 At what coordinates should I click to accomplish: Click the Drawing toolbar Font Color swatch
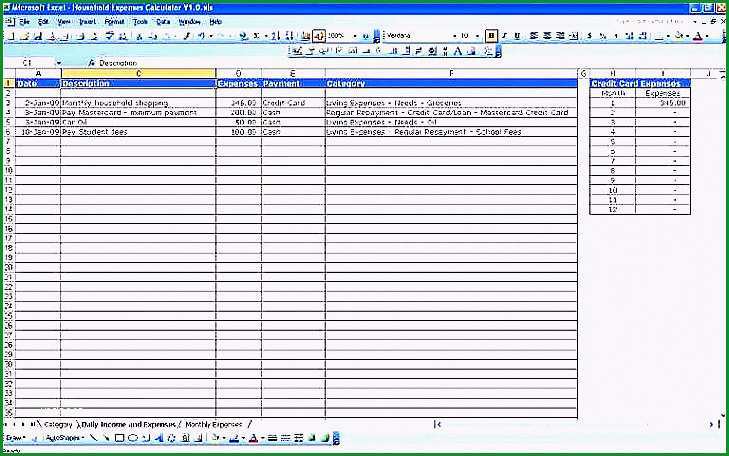coord(253,438)
